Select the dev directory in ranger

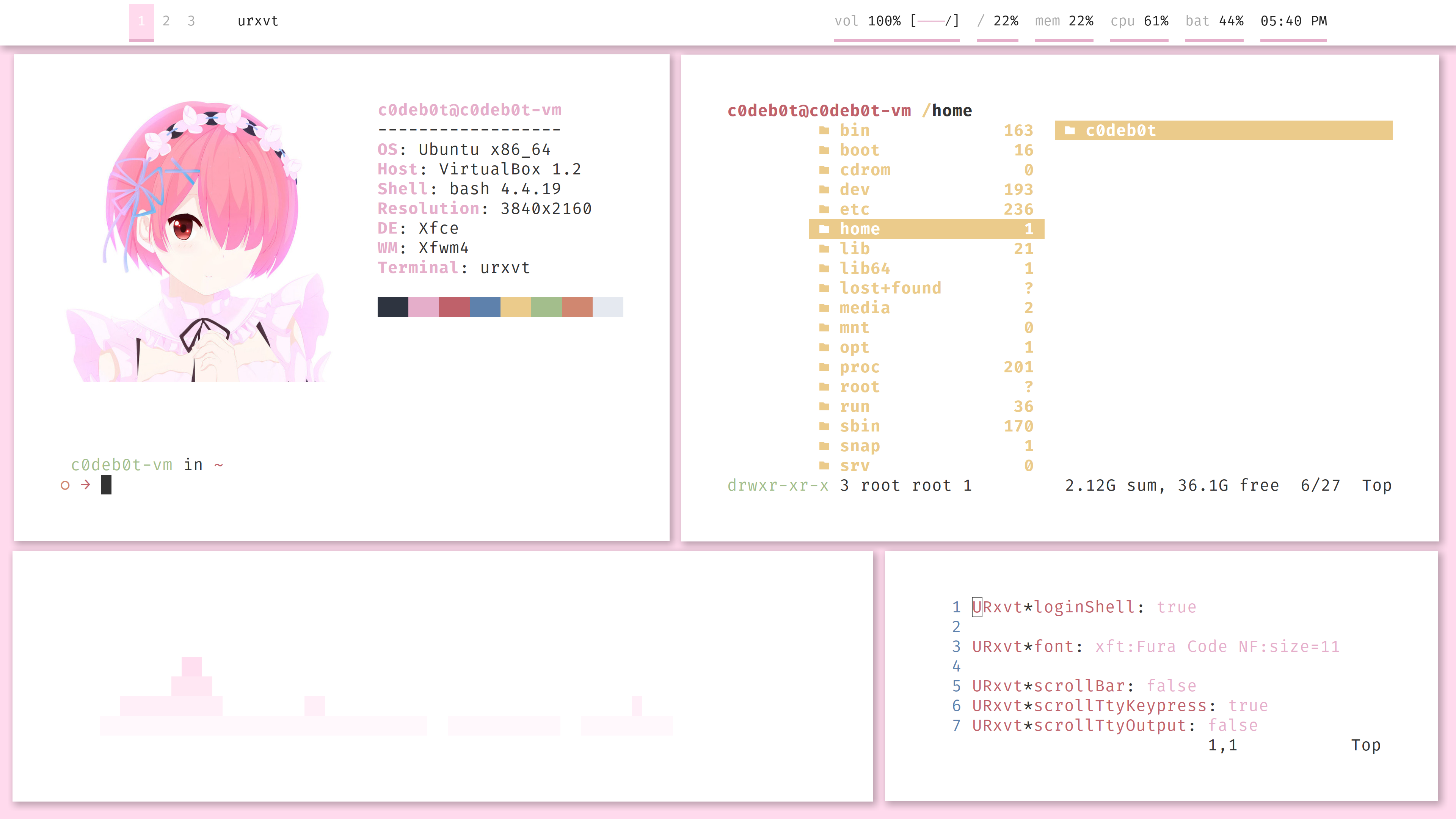click(x=855, y=190)
